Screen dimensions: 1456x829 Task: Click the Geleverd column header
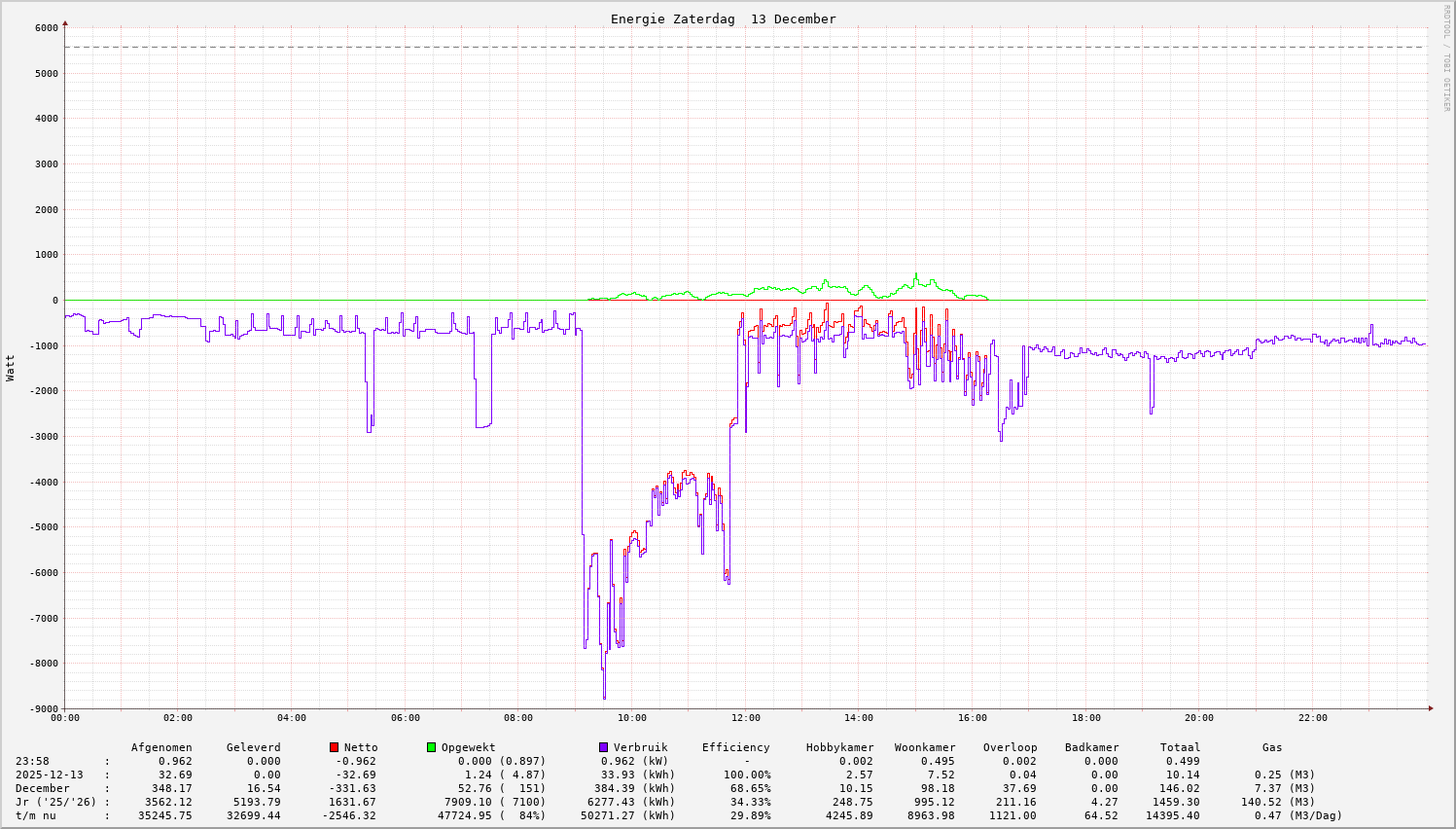pos(253,747)
